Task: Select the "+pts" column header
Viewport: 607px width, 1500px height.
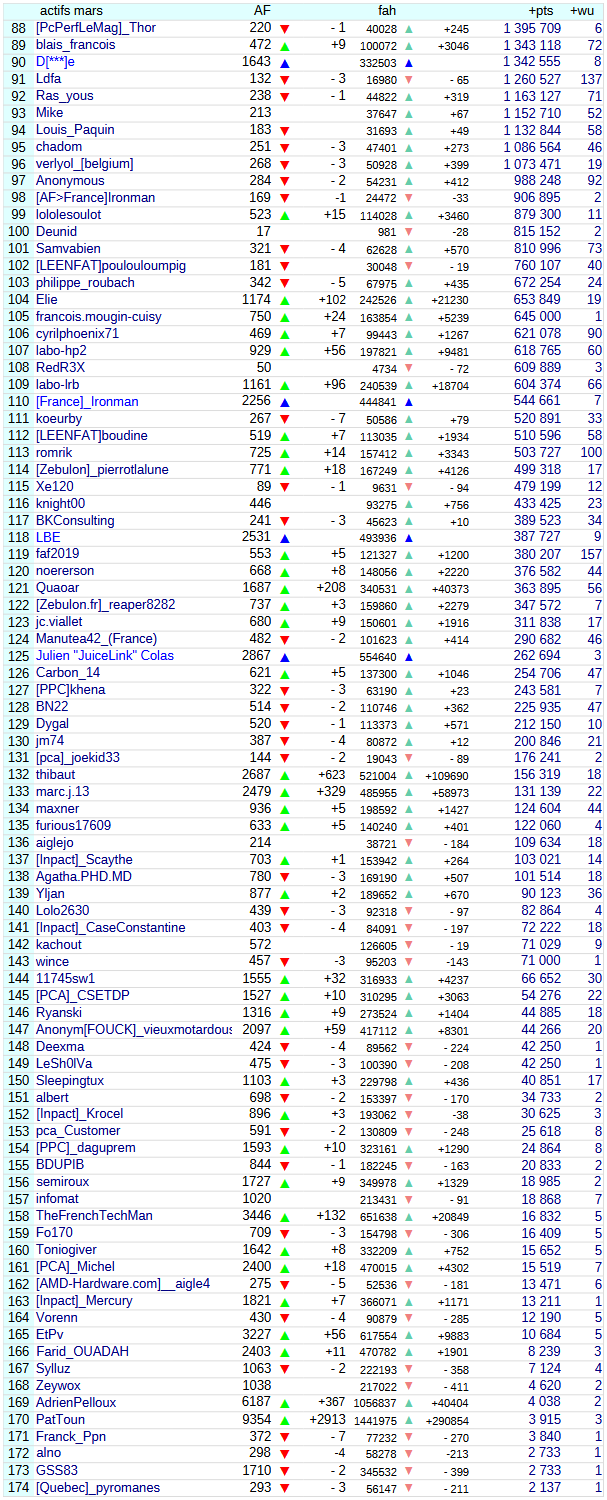Action: tap(541, 10)
